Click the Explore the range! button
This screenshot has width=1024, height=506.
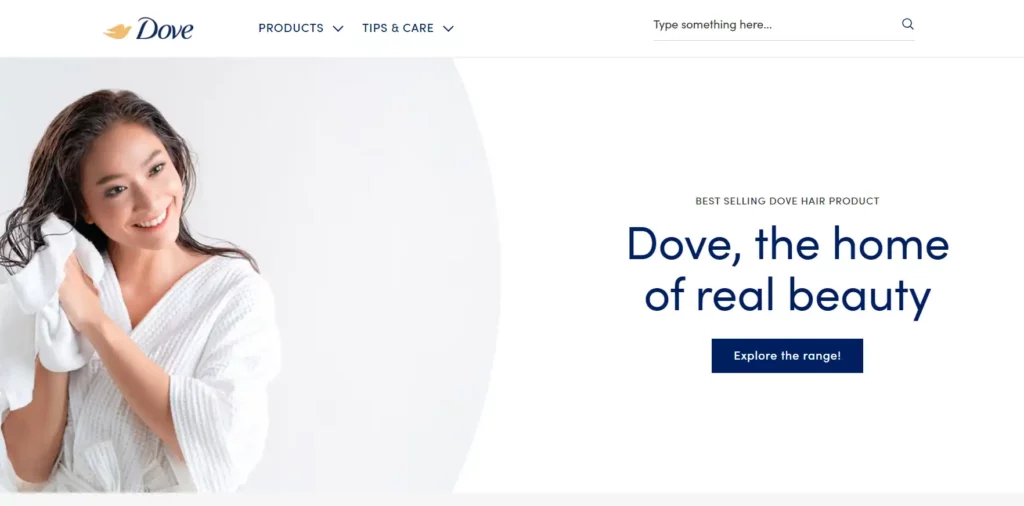tap(787, 356)
